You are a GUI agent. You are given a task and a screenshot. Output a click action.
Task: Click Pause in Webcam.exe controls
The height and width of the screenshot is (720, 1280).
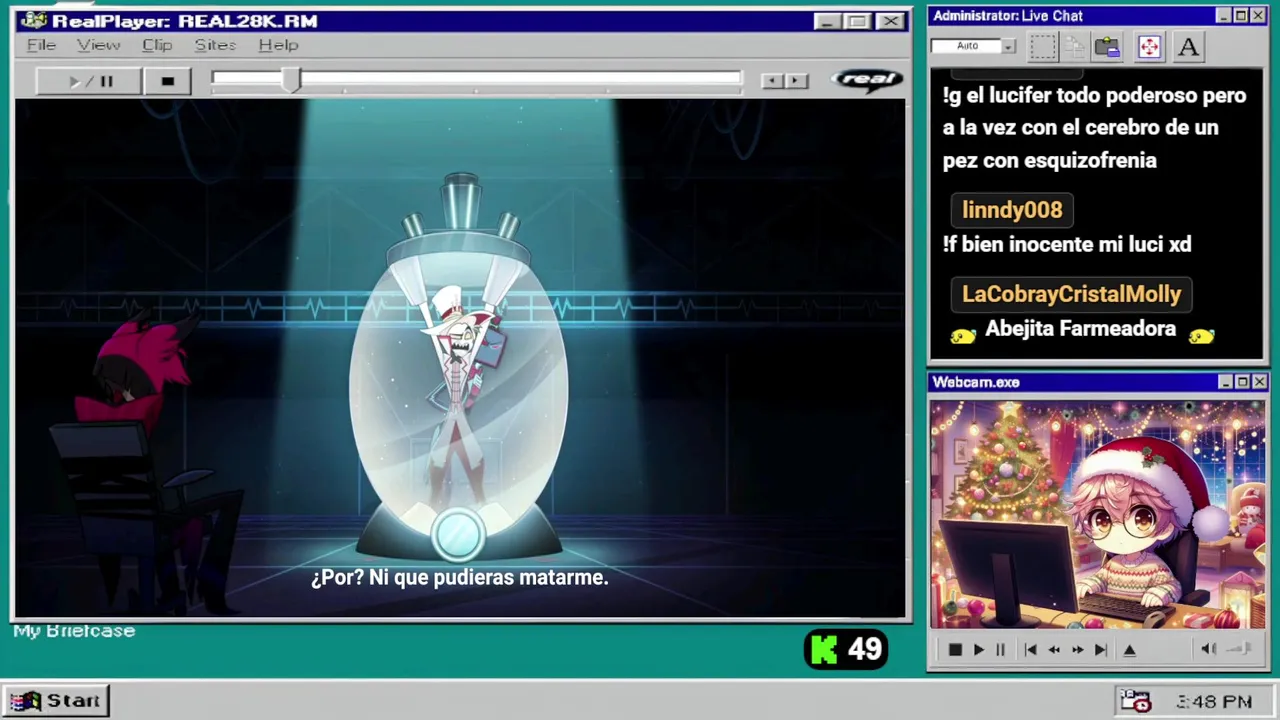click(1000, 650)
